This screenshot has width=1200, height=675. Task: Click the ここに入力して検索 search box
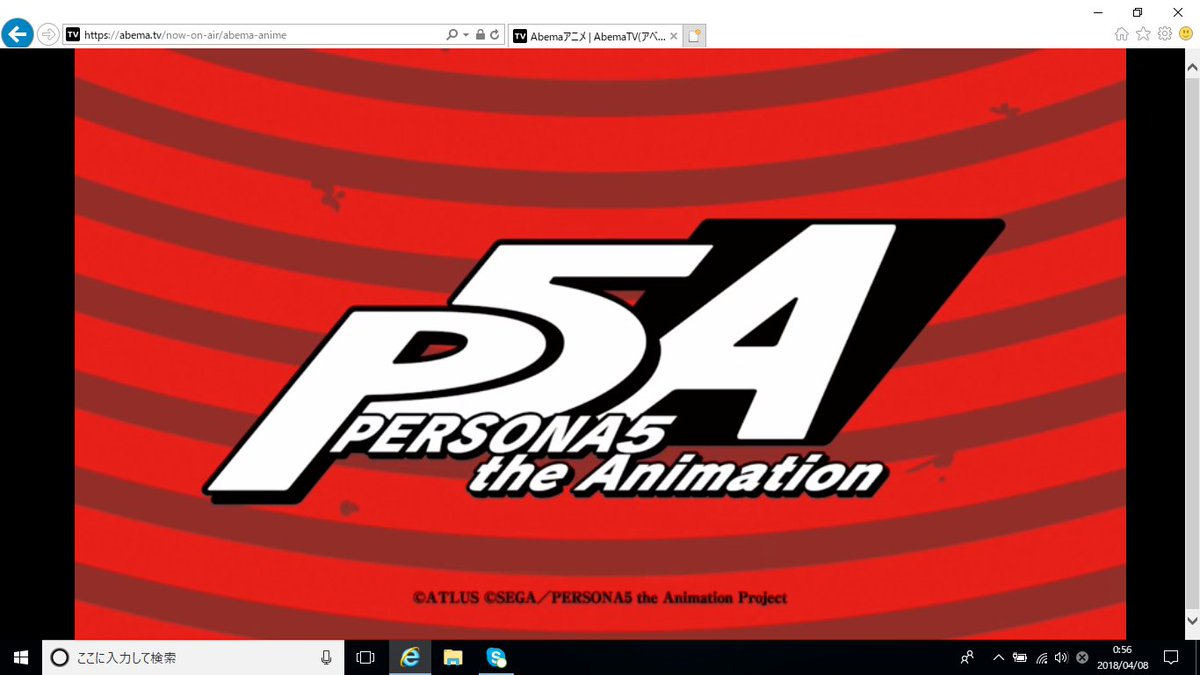tap(192, 657)
